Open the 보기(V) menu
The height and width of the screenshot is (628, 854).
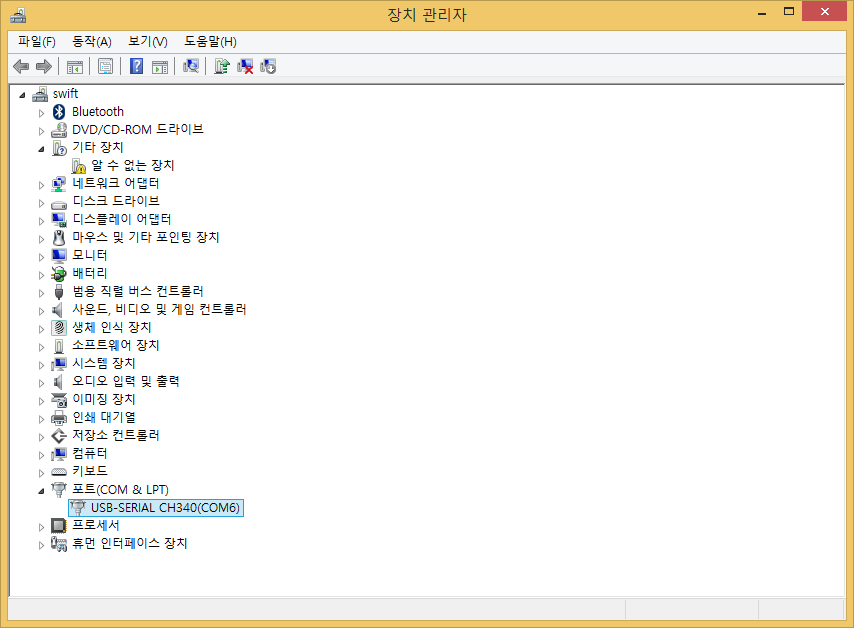pos(148,41)
